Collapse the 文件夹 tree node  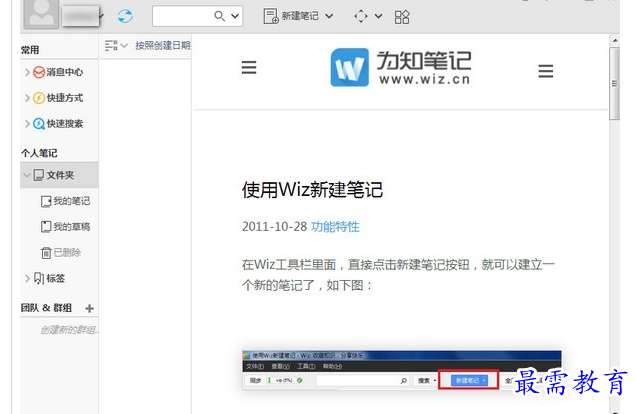(27, 175)
